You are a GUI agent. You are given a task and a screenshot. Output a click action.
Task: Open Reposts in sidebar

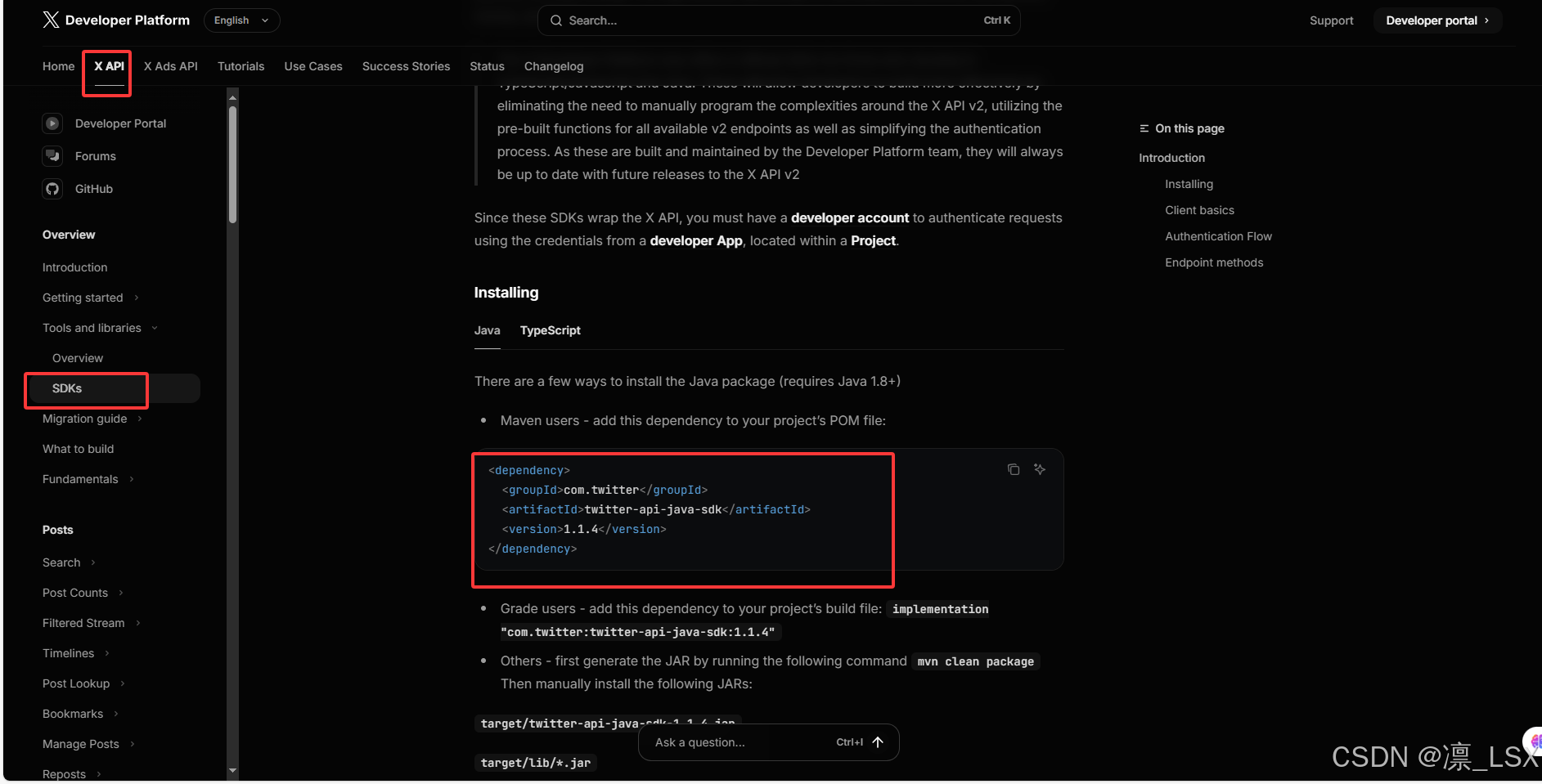tap(64, 774)
